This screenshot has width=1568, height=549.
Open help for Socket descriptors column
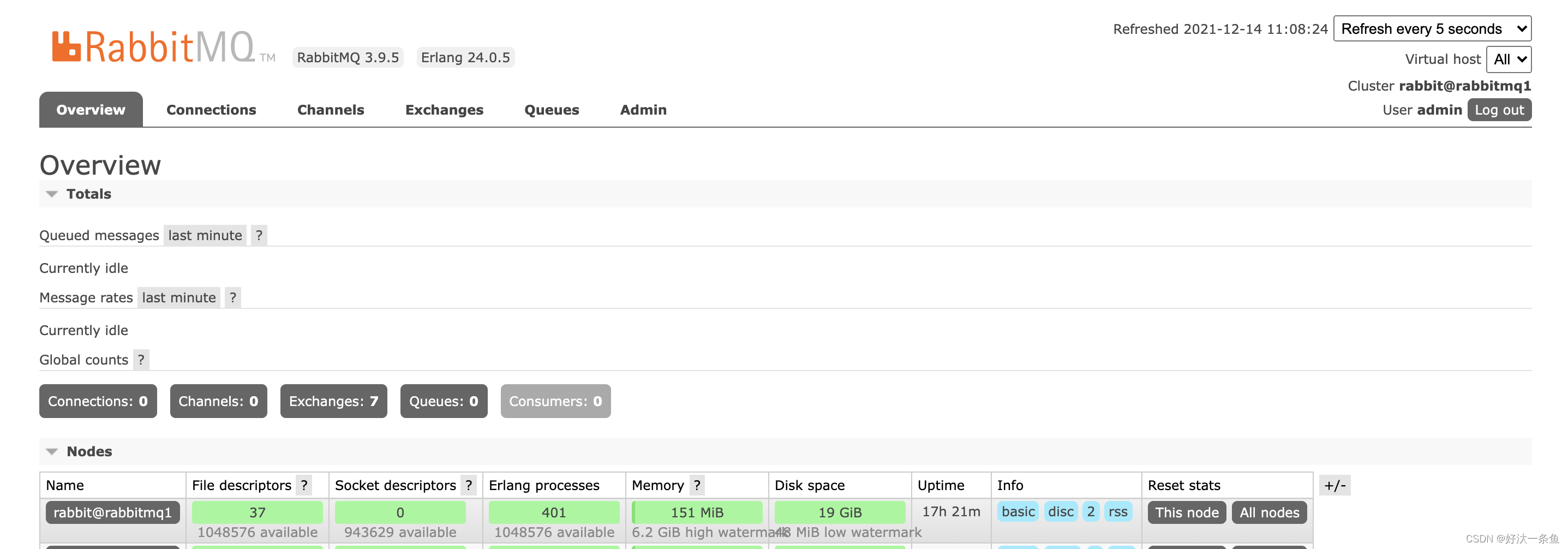(x=469, y=485)
